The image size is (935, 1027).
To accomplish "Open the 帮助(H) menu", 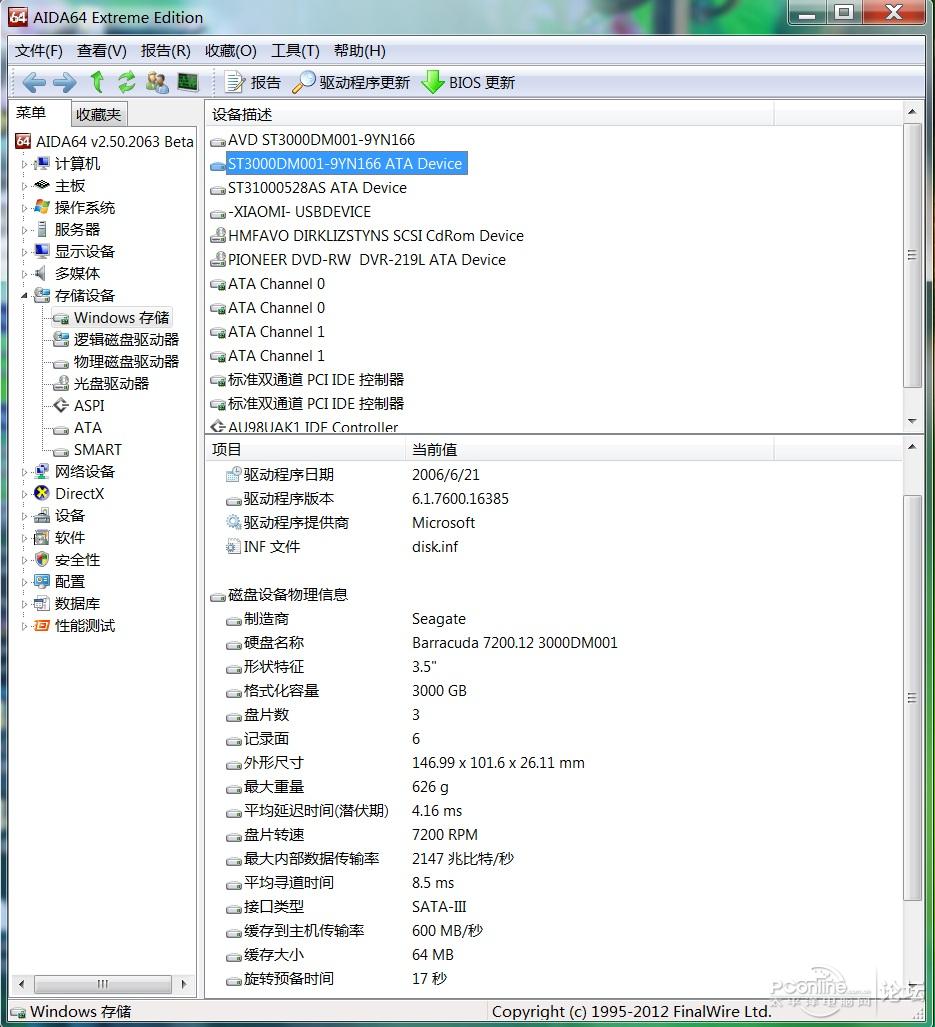I will [359, 51].
